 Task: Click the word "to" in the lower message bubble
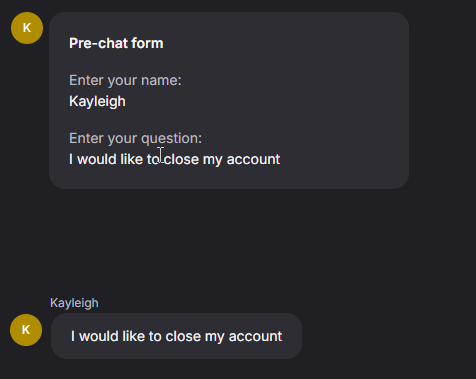[x=155, y=336]
